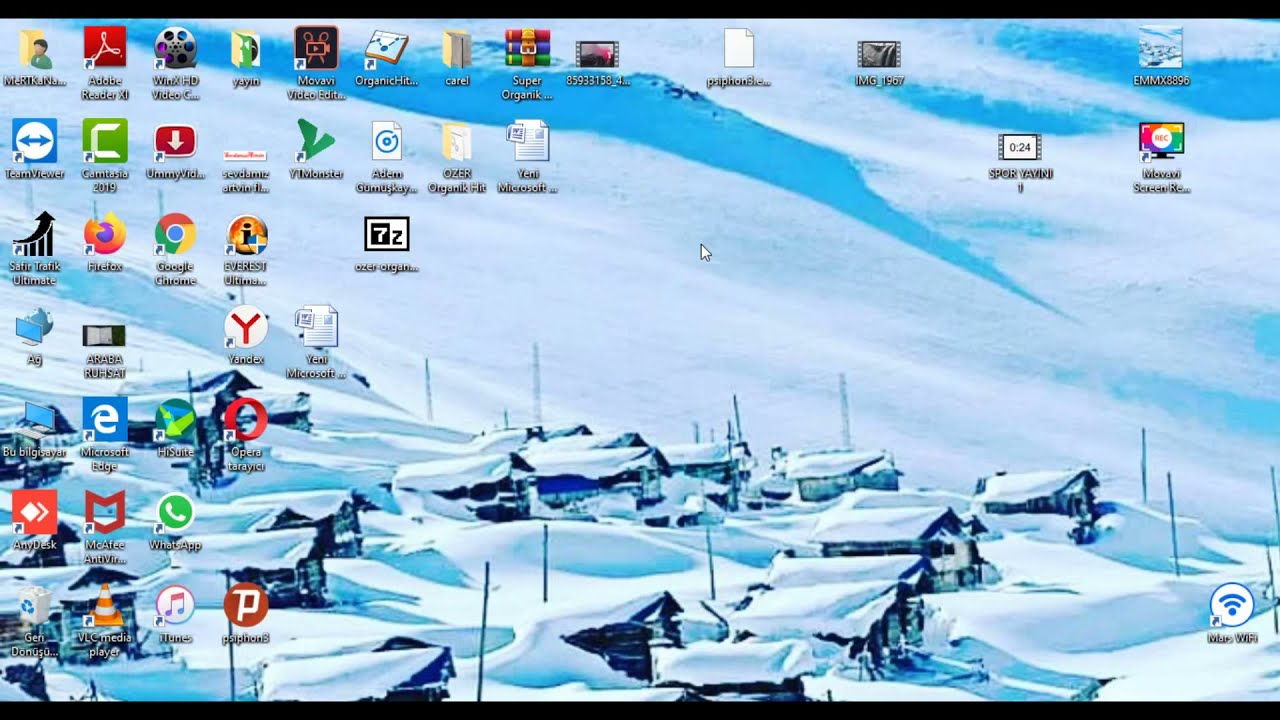Image resolution: width=1280 pixels, height=720 pixels.
Task: Launch psiphon3 shortcut with P logo
Action: click(246, 606)
